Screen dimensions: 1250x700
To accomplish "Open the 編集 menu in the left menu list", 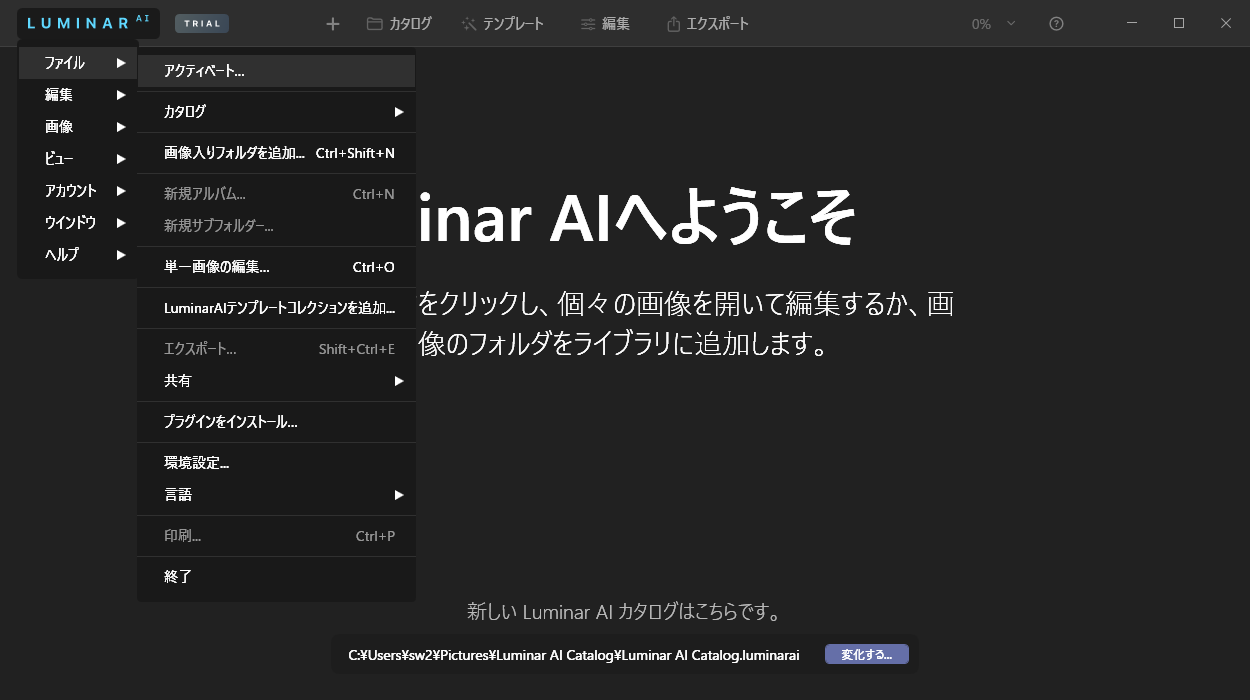I will tap(78, 95).
